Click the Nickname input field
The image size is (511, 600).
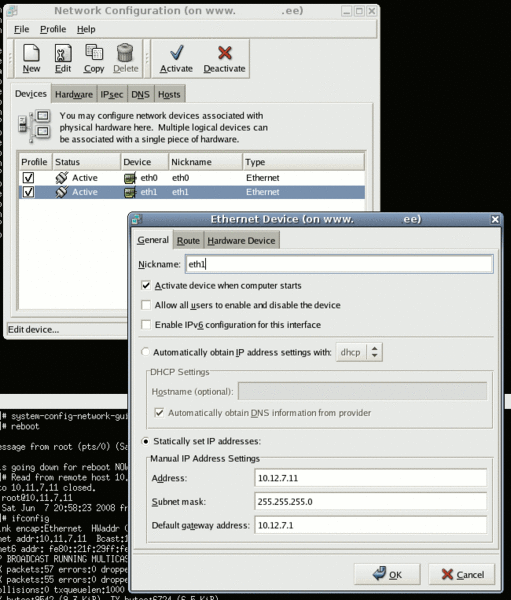click(339, 264)
